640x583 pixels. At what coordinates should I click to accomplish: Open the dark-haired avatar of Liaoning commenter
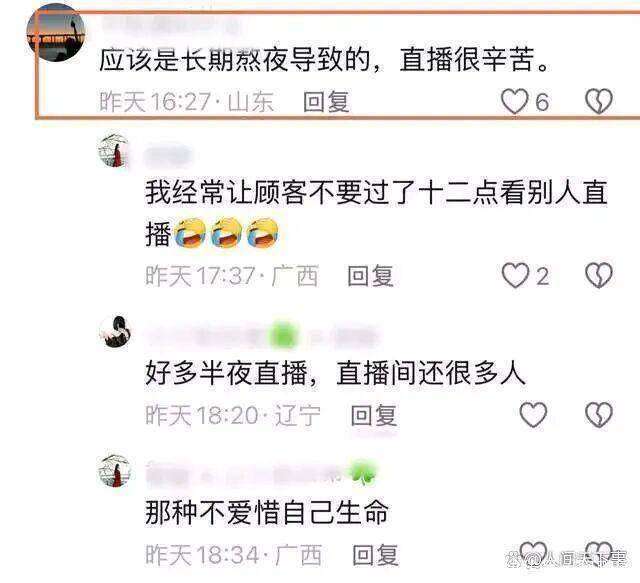point(115,332)
